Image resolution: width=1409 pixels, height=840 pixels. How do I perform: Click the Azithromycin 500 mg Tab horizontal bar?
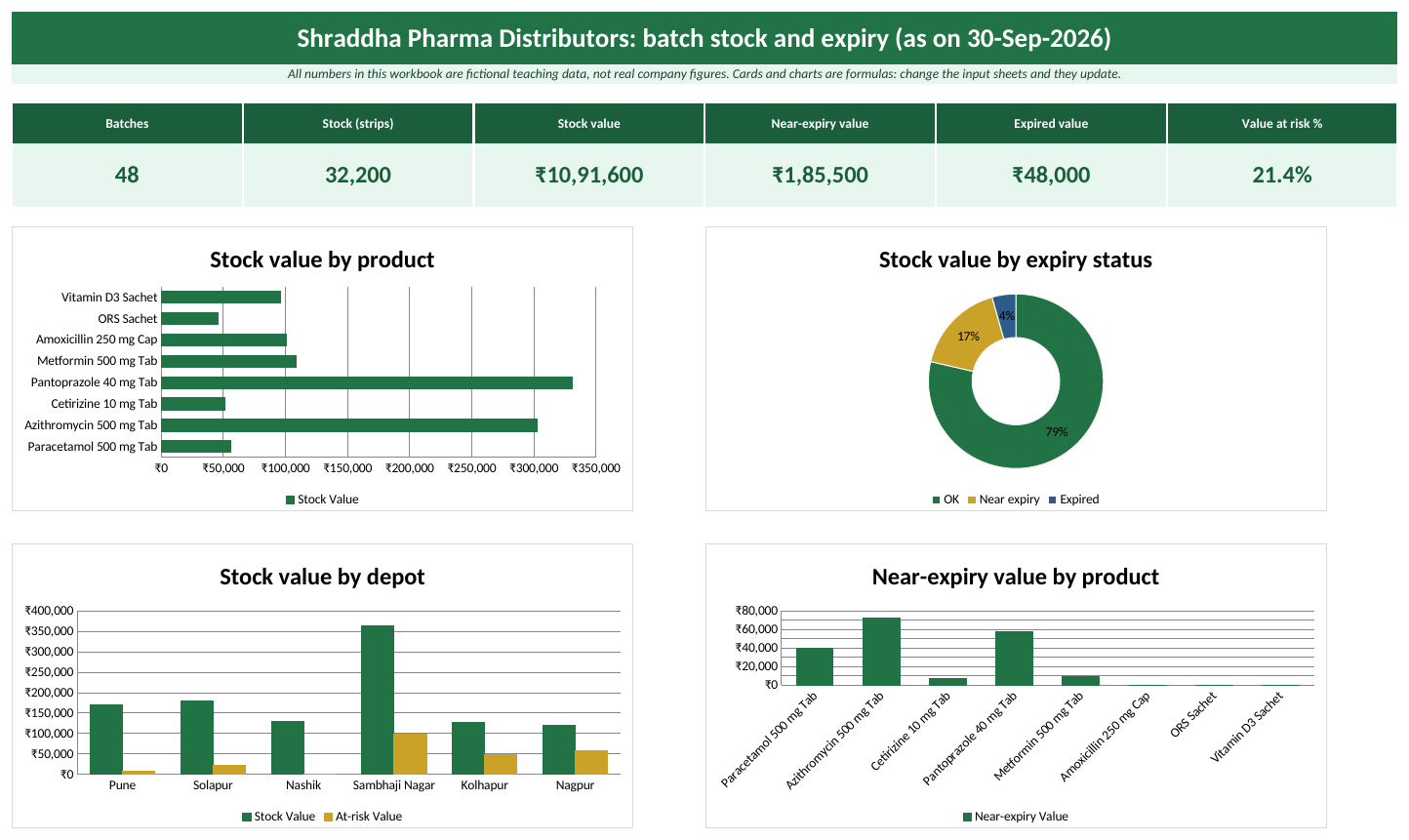pyautogui.click(x=349, y=425)
